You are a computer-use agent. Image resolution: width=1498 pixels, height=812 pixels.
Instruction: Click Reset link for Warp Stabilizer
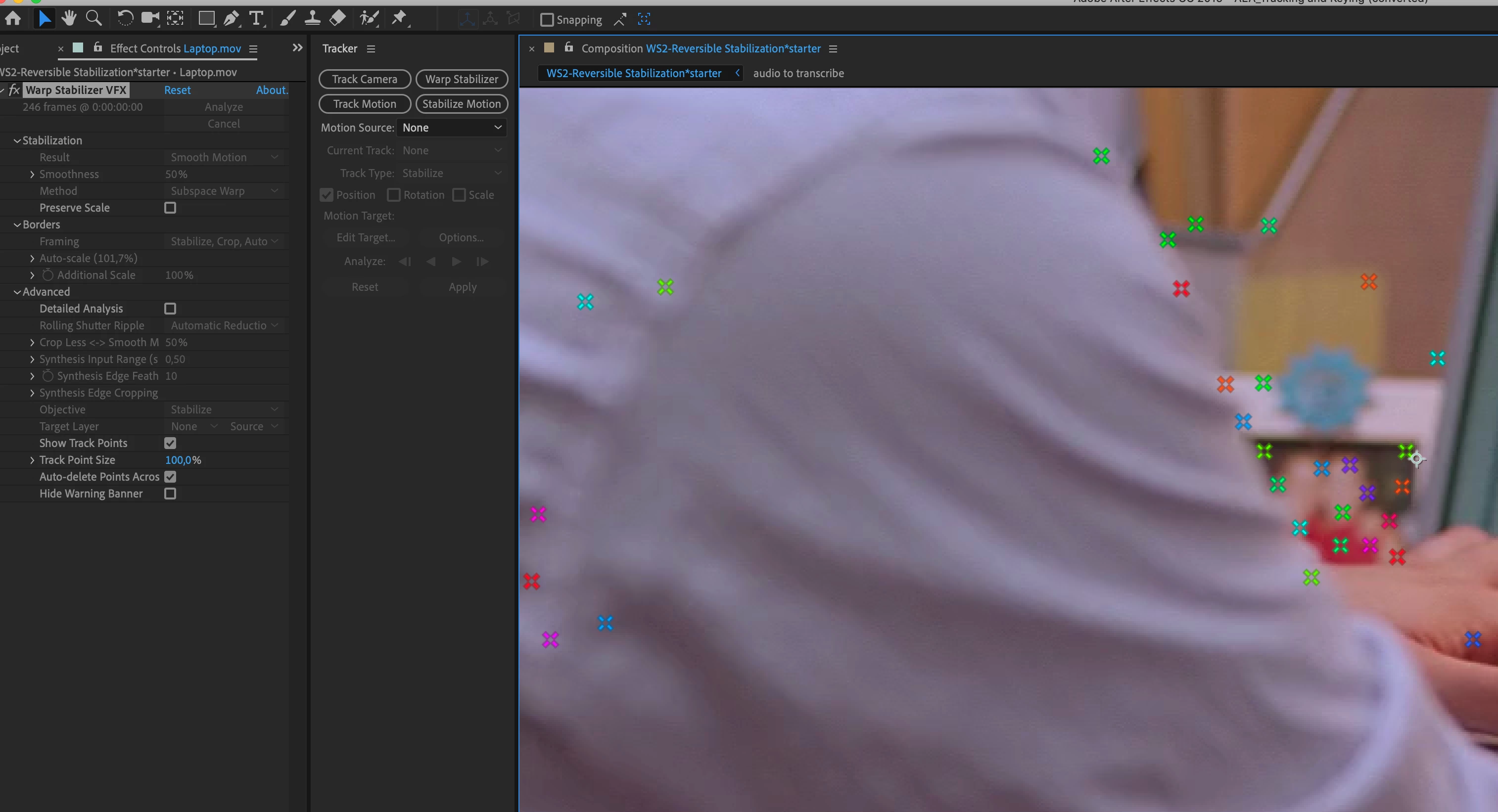[x=177, y=90]
